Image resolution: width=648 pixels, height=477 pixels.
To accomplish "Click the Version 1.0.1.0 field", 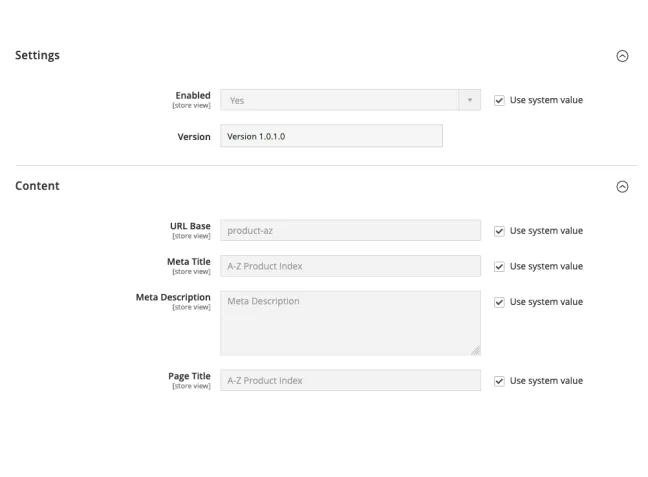I will tap(331, 136).
